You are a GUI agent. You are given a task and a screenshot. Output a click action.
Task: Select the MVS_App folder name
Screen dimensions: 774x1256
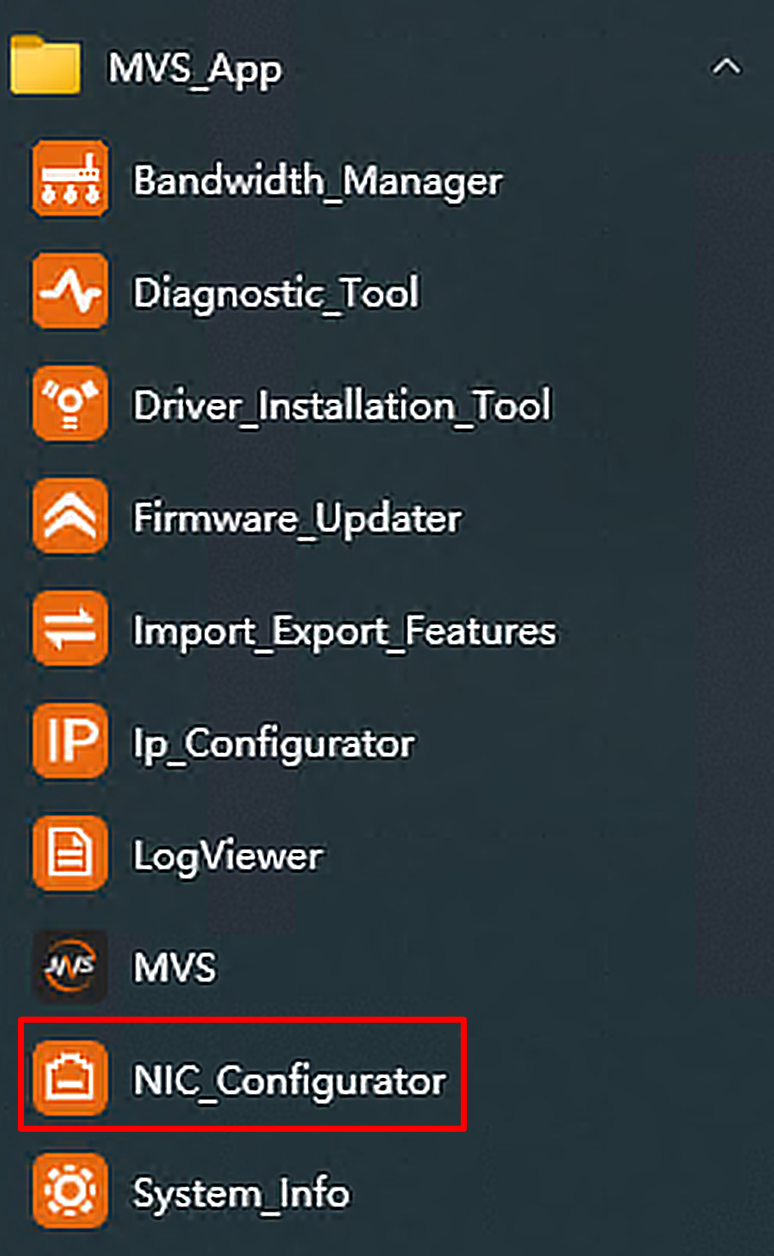coord(195,69)
